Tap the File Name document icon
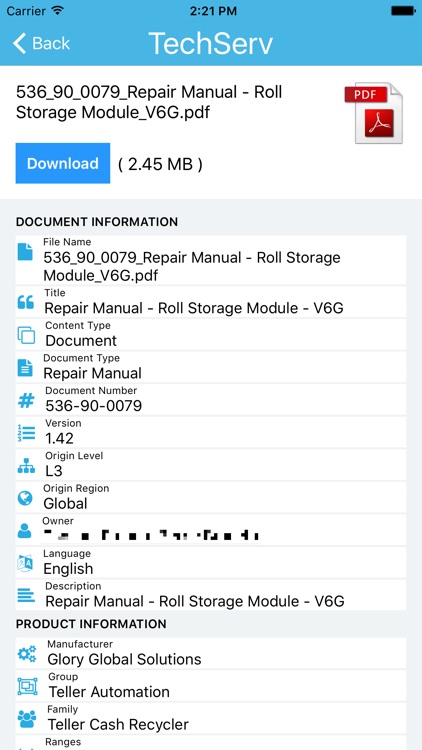The image size is (422, 750). (x=25, y=252)
